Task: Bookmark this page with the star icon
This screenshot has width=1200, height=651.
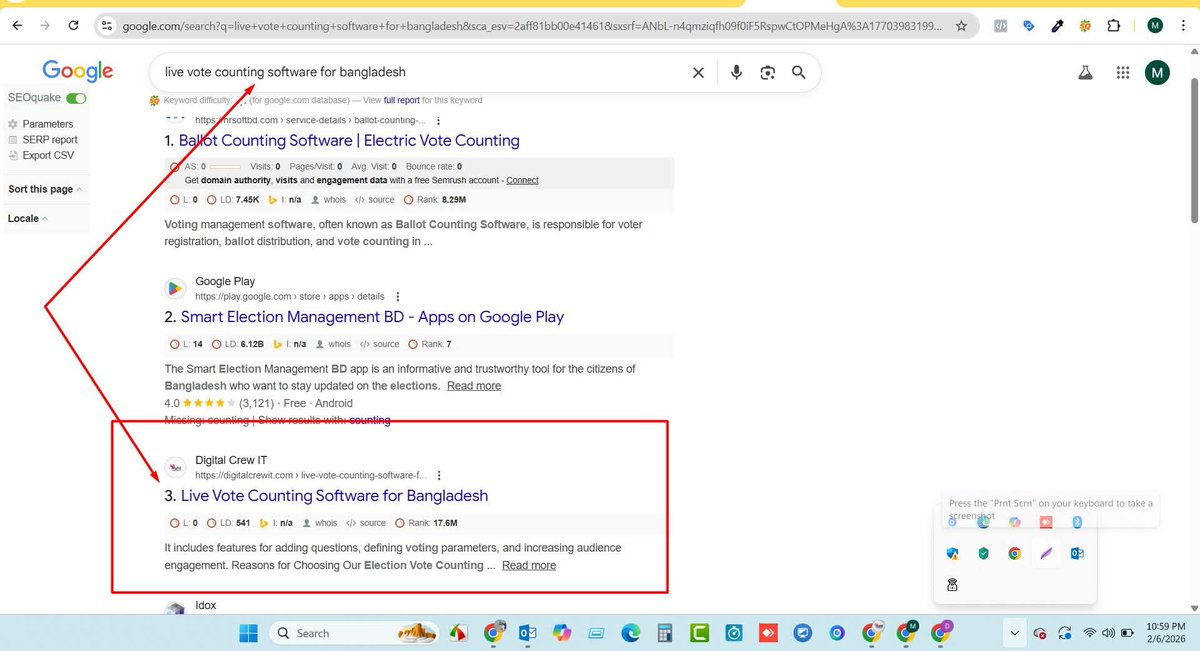Action: 961,26
